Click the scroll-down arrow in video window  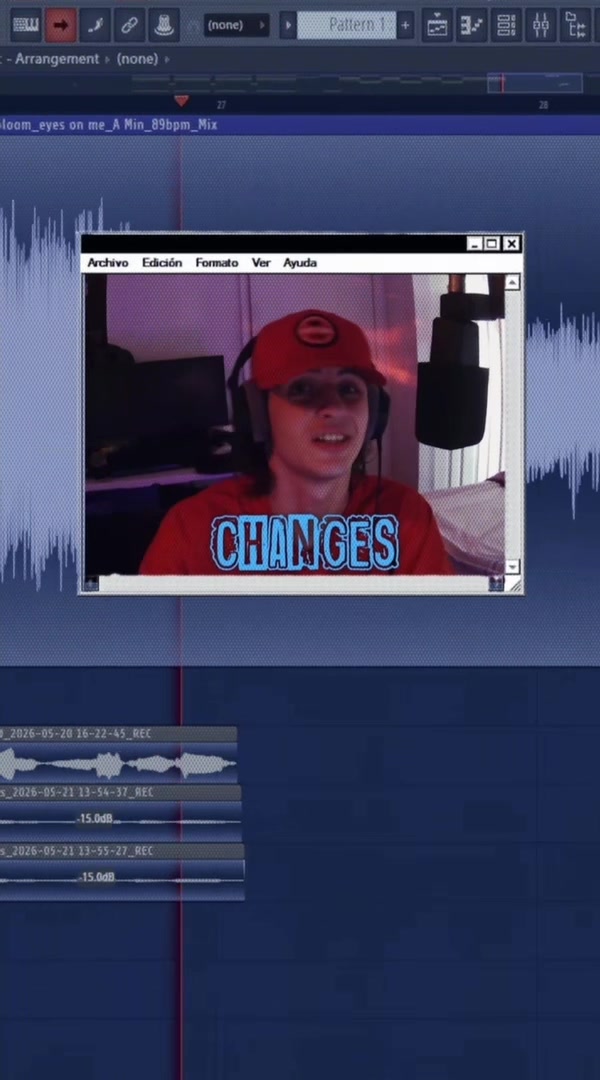pos(513,567)
